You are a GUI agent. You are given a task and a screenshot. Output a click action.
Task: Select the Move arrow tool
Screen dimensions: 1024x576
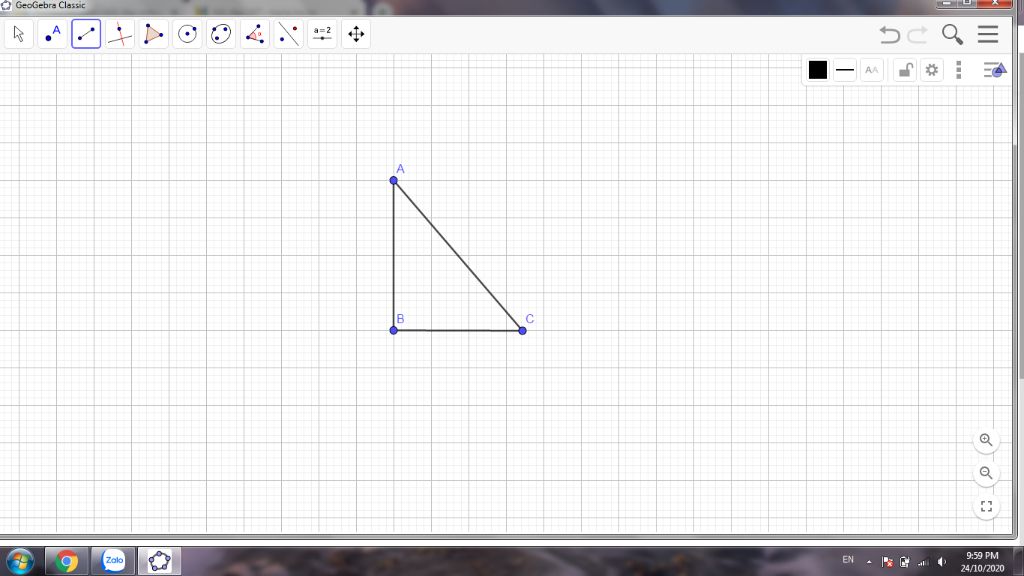[18, 34]
